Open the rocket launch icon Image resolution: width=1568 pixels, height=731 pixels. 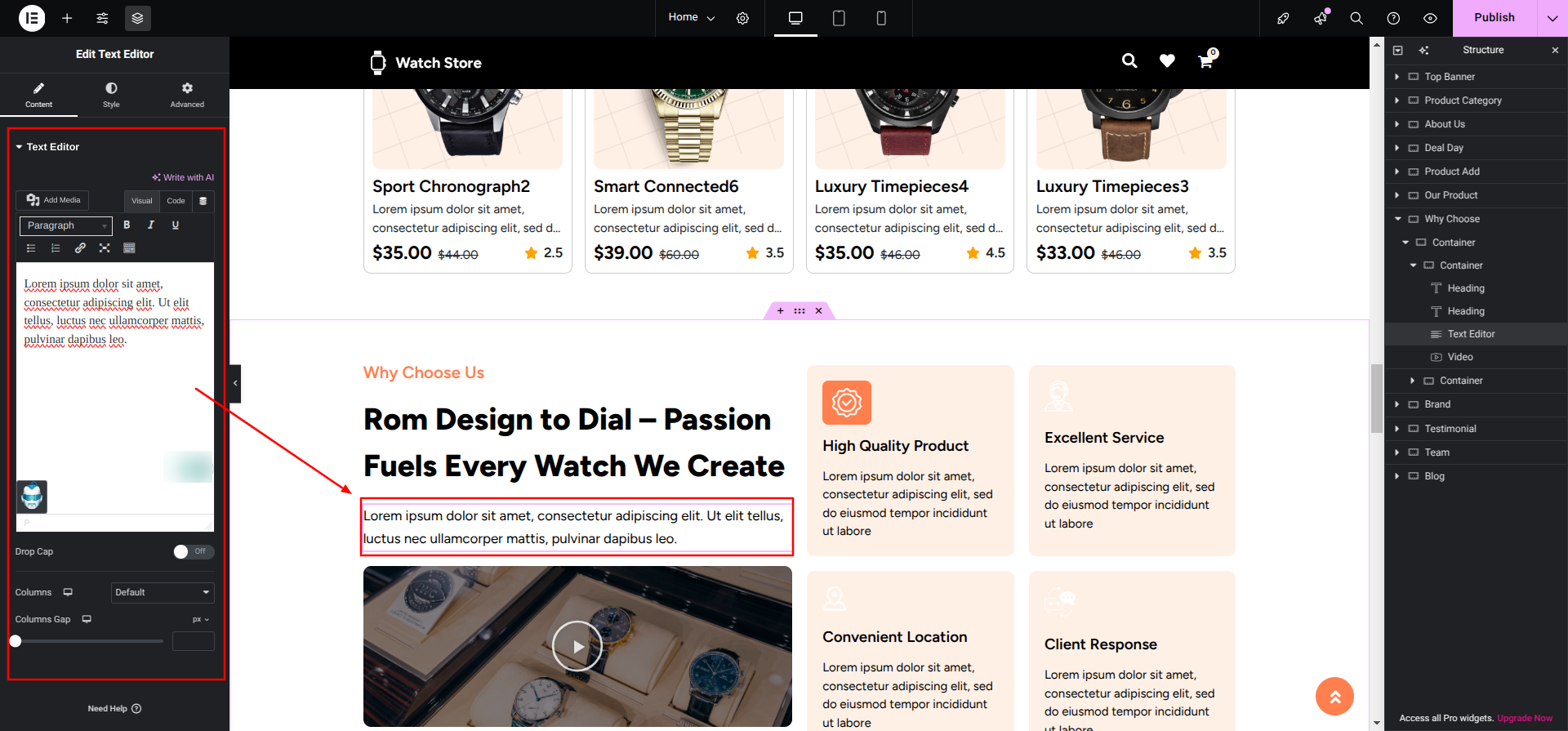click(1283, 18)
